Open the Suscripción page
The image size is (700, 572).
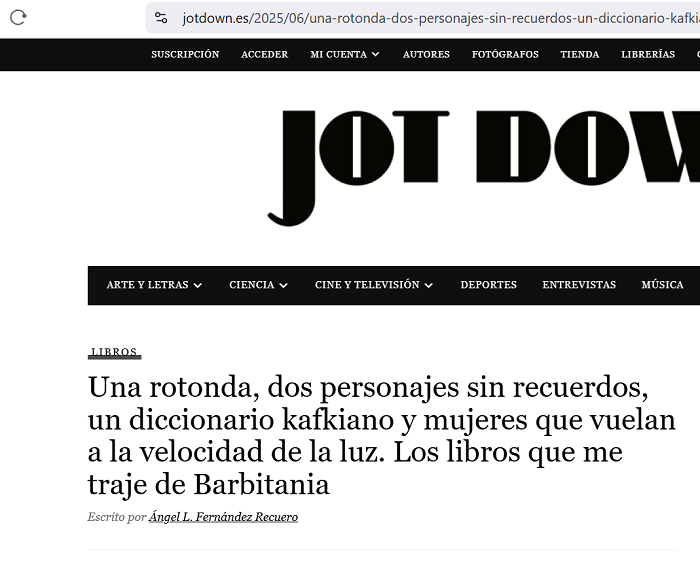(x=185, y=55)
